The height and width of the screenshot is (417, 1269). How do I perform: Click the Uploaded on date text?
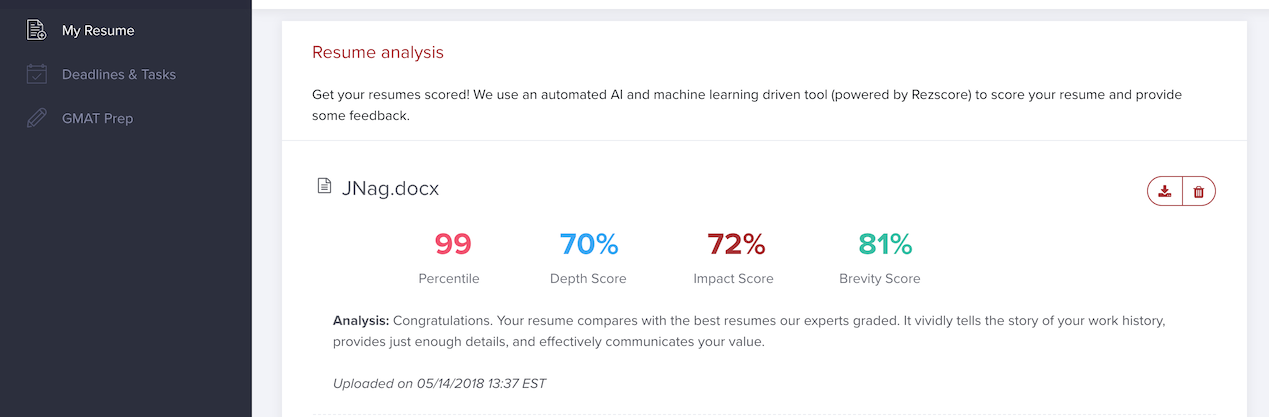pyautogui.click(x=439, y=383)
